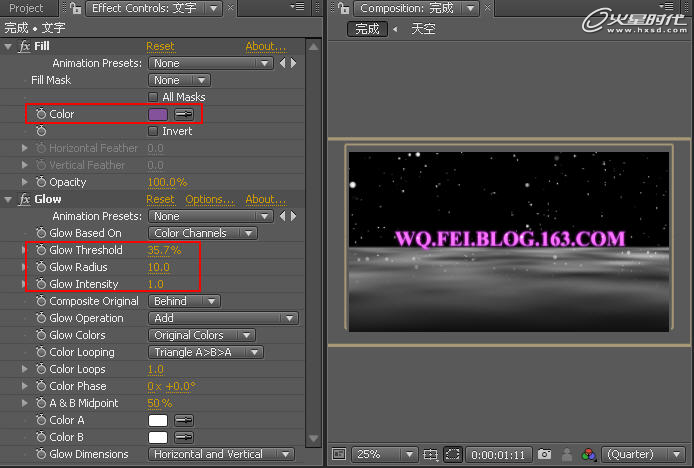Toggle the Glow Colors stopwatch
This screenshot has width=694, height=468.
coord(41,335)
